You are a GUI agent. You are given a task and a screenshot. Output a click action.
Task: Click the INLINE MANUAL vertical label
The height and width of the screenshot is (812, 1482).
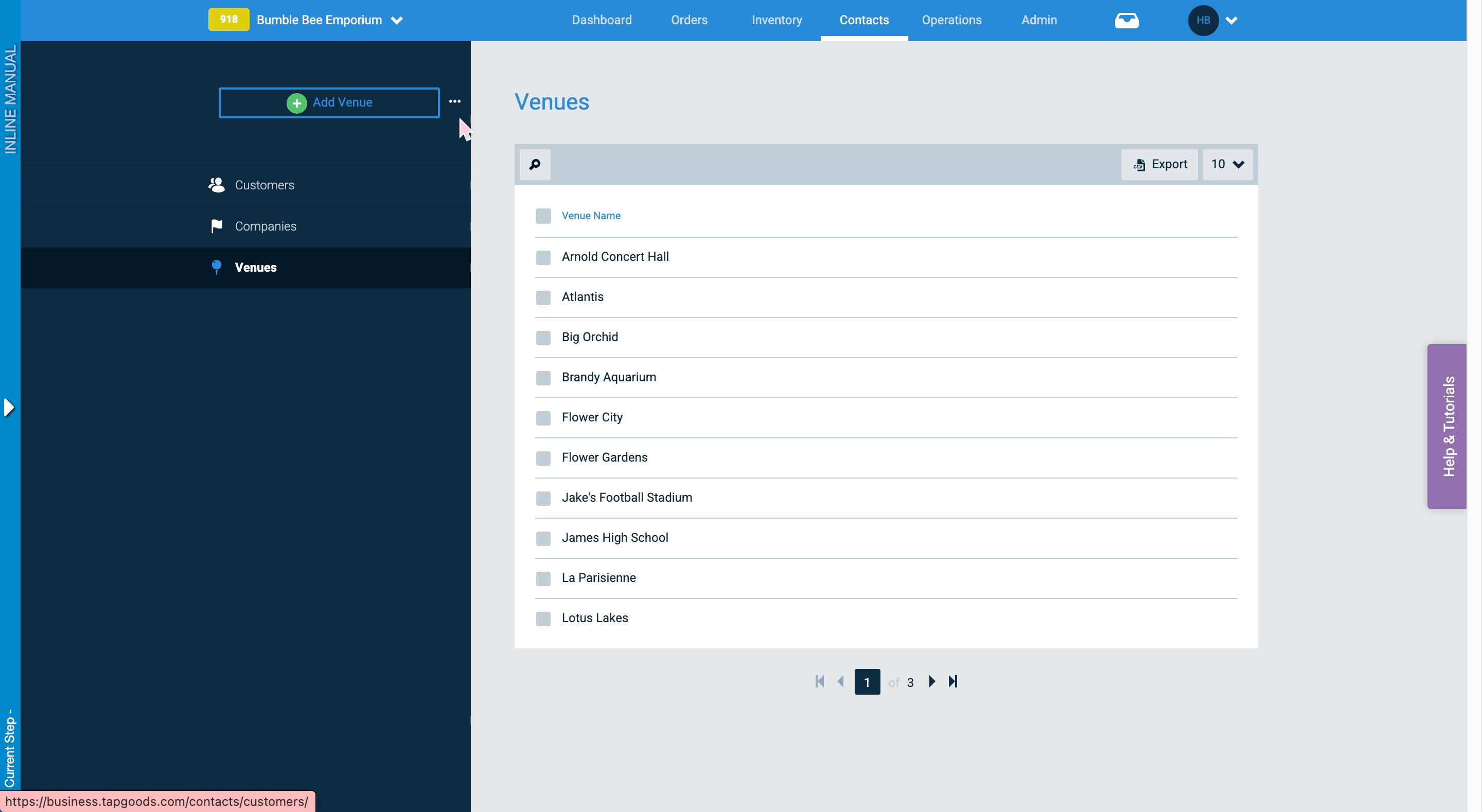point(10,99)
